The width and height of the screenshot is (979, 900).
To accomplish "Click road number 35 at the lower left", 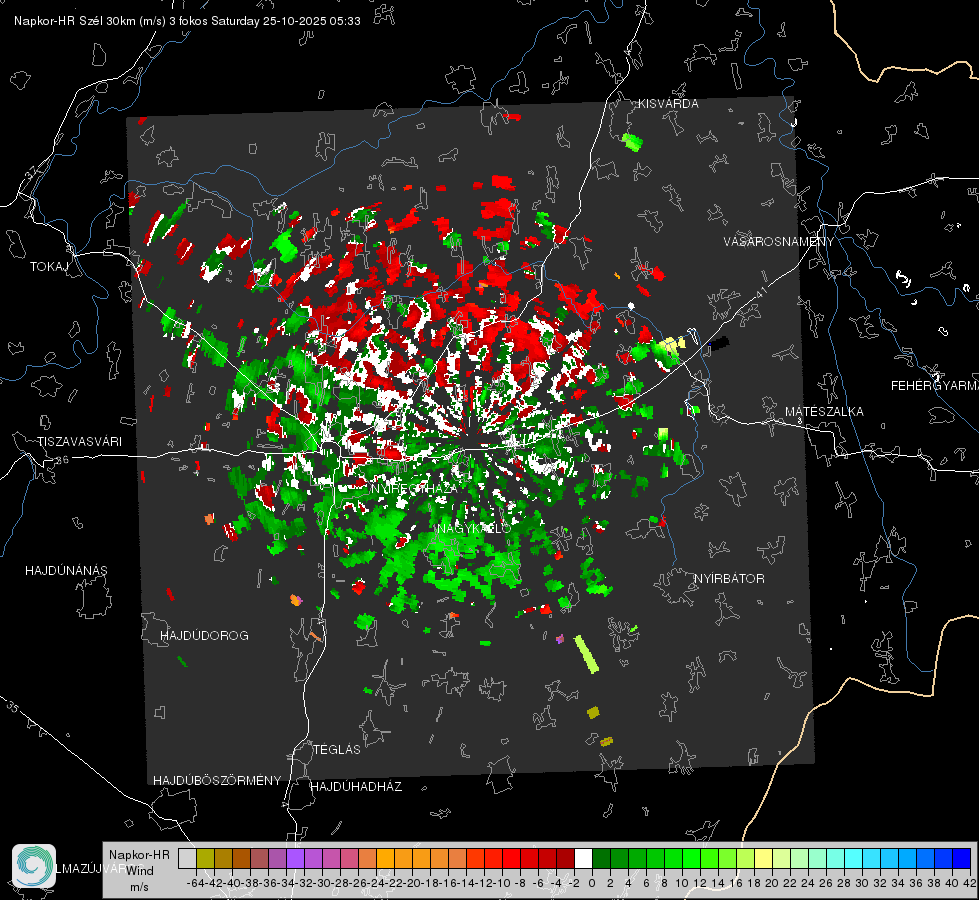I will (13, 707).
